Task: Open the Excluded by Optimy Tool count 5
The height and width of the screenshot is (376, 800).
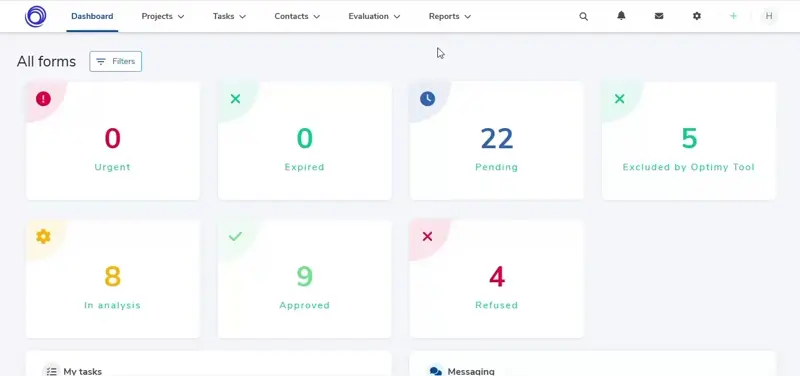Action: (689, 138)
